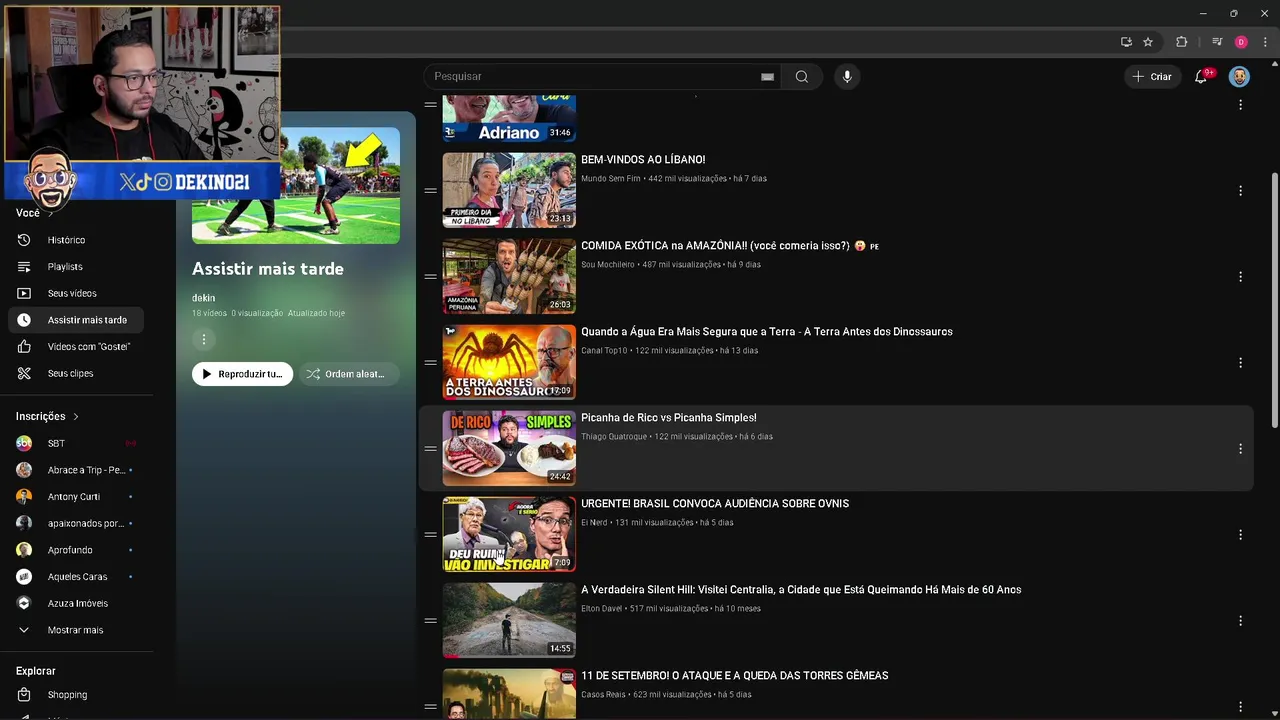Open Sou Mochileiro channel link
The image size is (1280, 720).
coord(608,265)
